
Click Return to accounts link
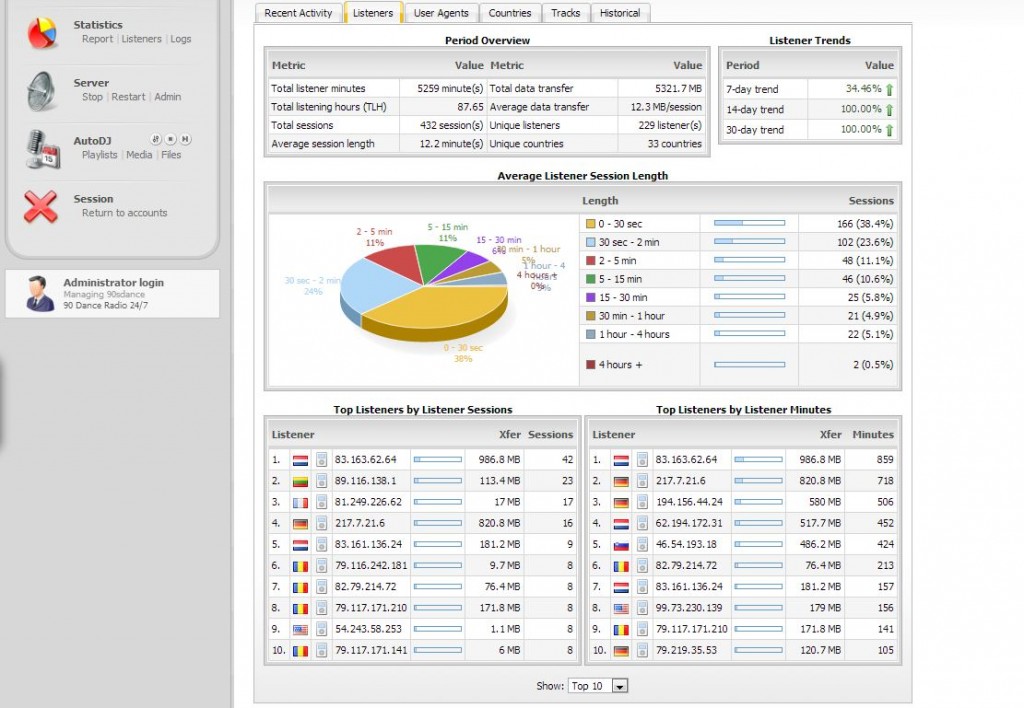coord(124,213)
